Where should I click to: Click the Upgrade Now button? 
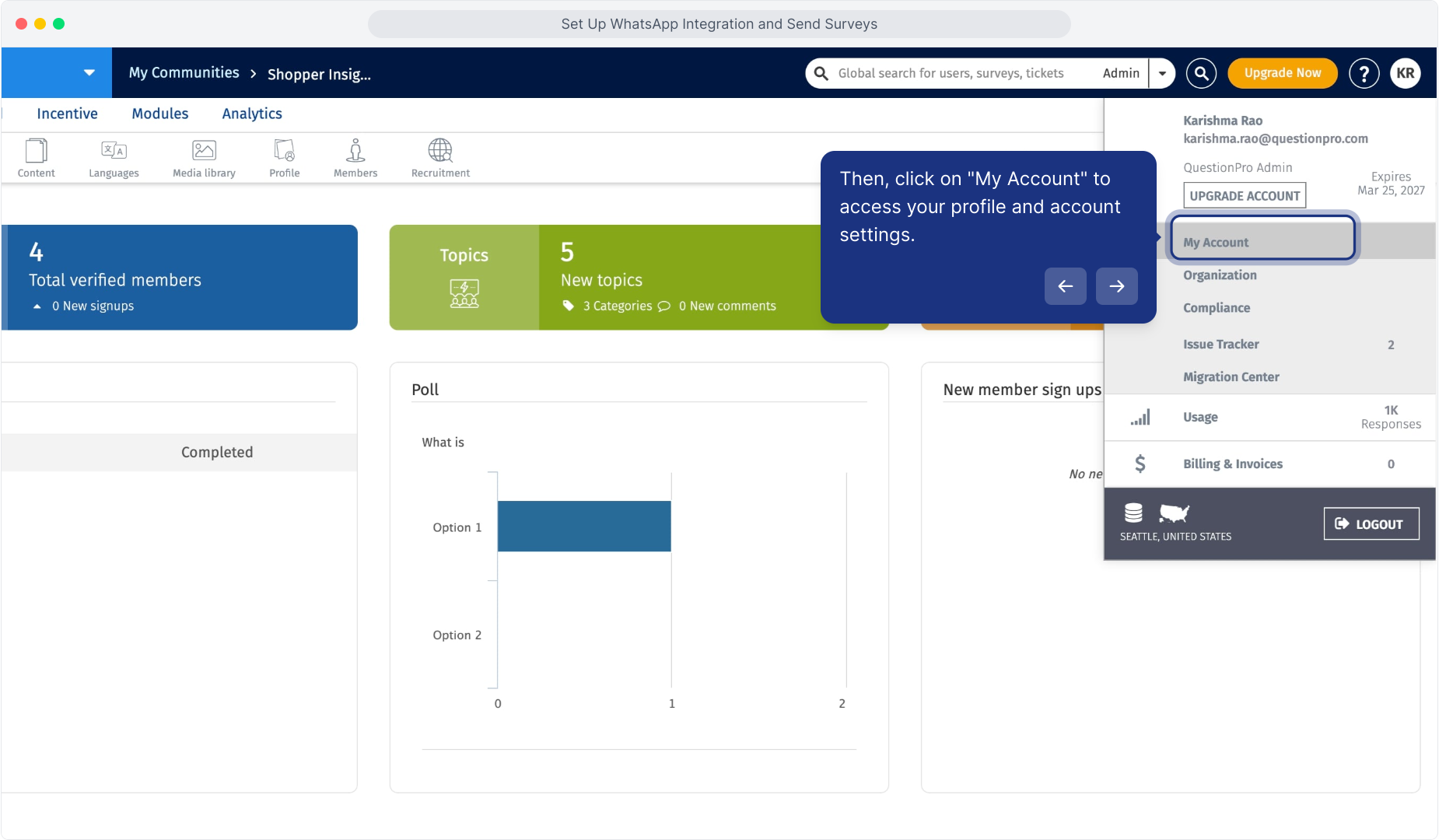click(x=1283, y=73)
